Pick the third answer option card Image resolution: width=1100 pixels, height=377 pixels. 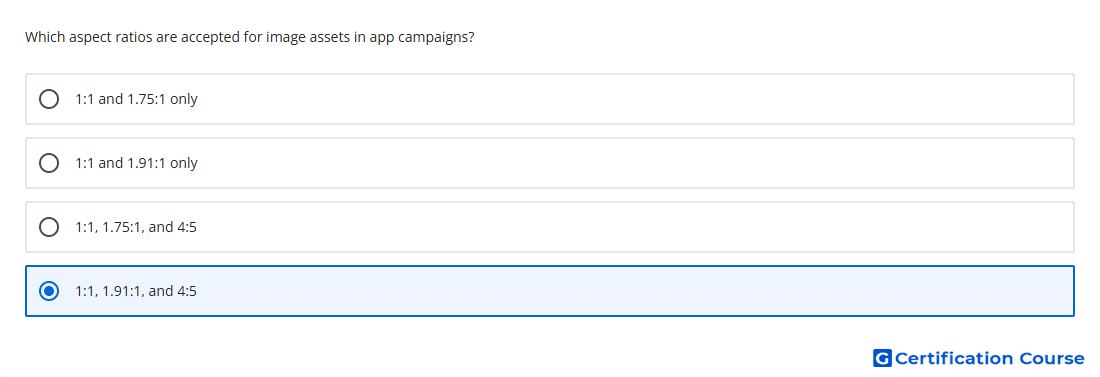550,227
